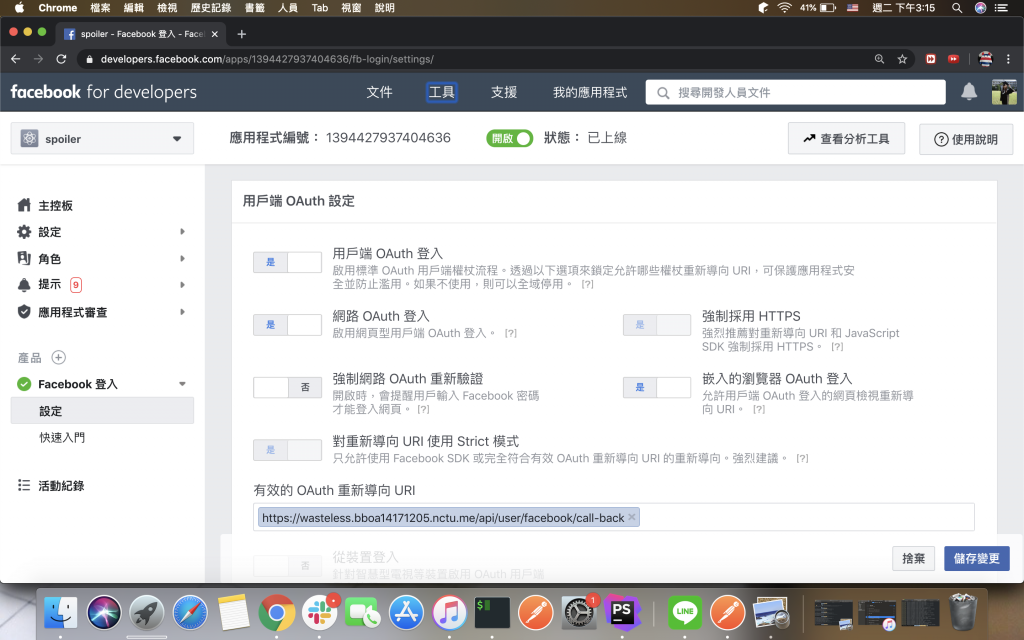Click the green check icon beside Facebook 登入
The width and height of the screenshot is (1024, 640).
tap(24, 384)
